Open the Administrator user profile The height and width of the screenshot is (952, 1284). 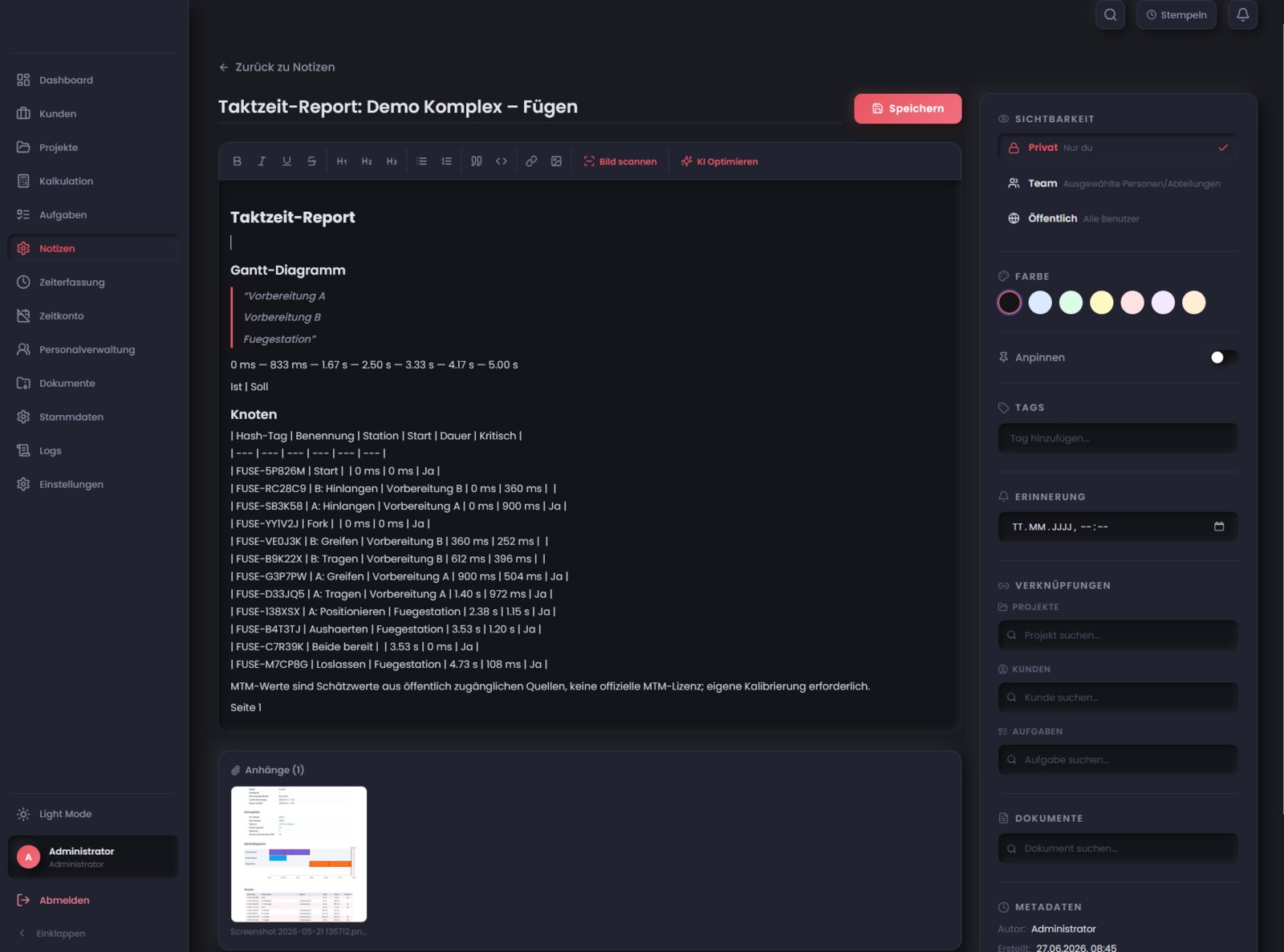(93, 857)
